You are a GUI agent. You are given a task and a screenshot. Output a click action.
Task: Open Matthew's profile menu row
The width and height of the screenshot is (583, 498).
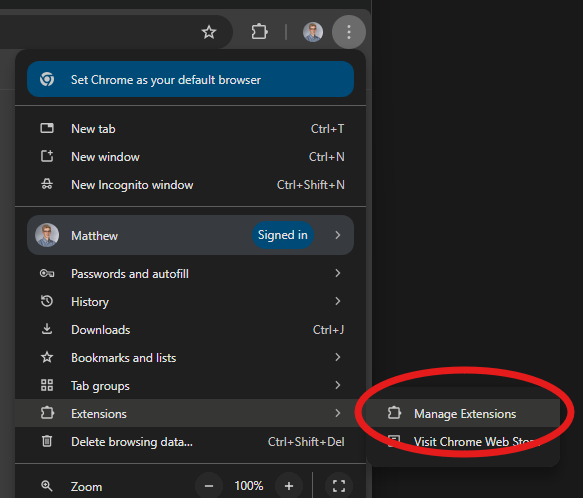tap(190, 235)
